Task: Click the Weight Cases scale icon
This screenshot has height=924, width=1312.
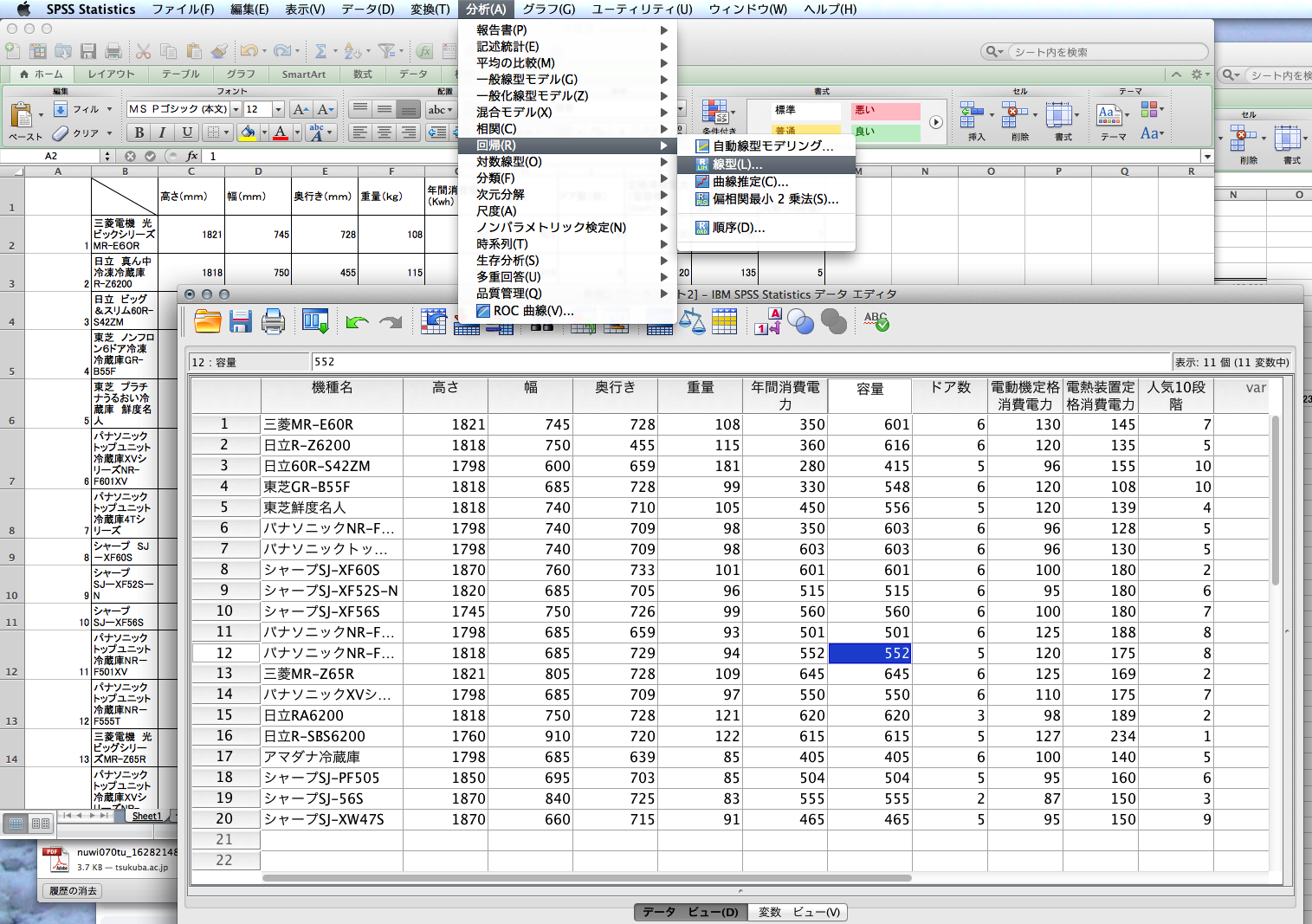Action: pyautogui.click(x=692, y=321)
